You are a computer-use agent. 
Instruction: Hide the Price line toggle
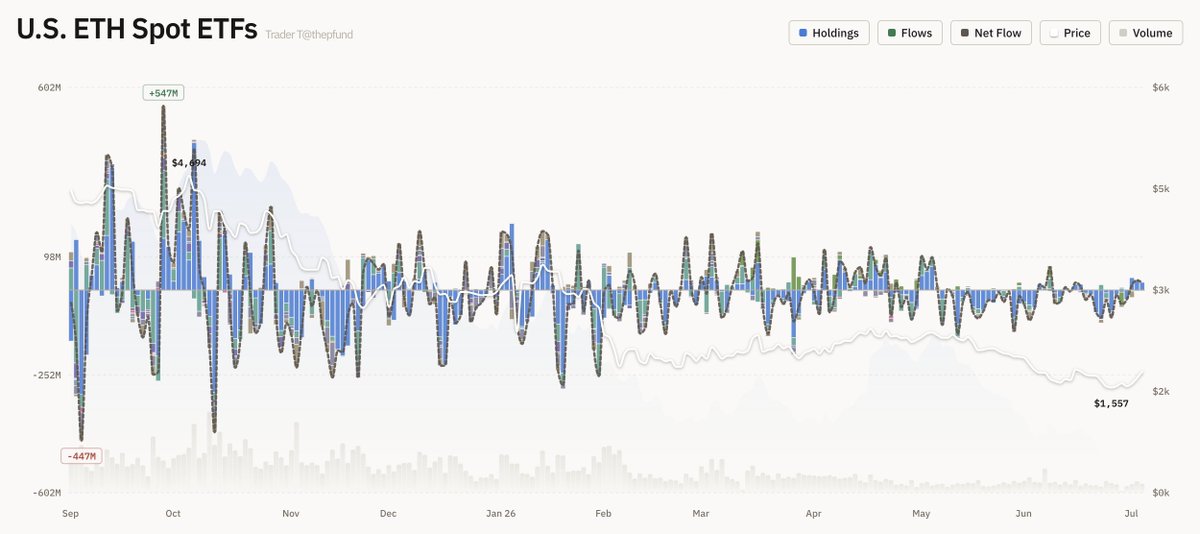coord(1070,33)
